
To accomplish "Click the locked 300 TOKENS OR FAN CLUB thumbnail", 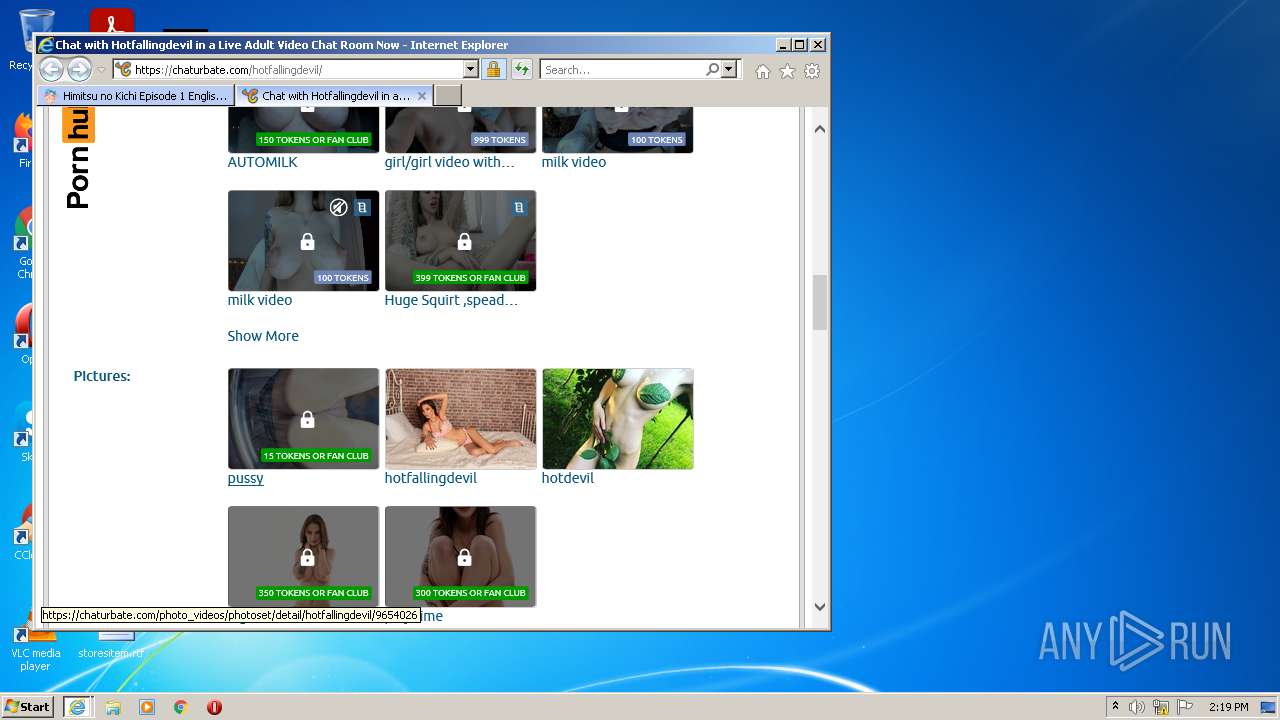I will 460,556.
